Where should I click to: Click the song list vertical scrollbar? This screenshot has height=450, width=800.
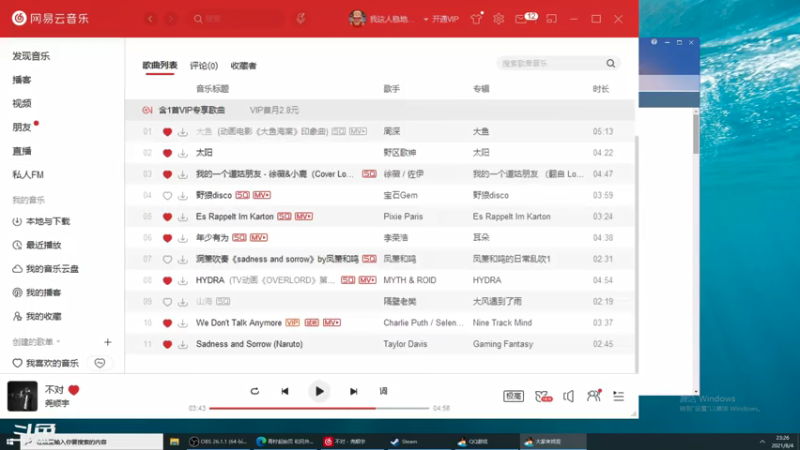coord(636,253)
